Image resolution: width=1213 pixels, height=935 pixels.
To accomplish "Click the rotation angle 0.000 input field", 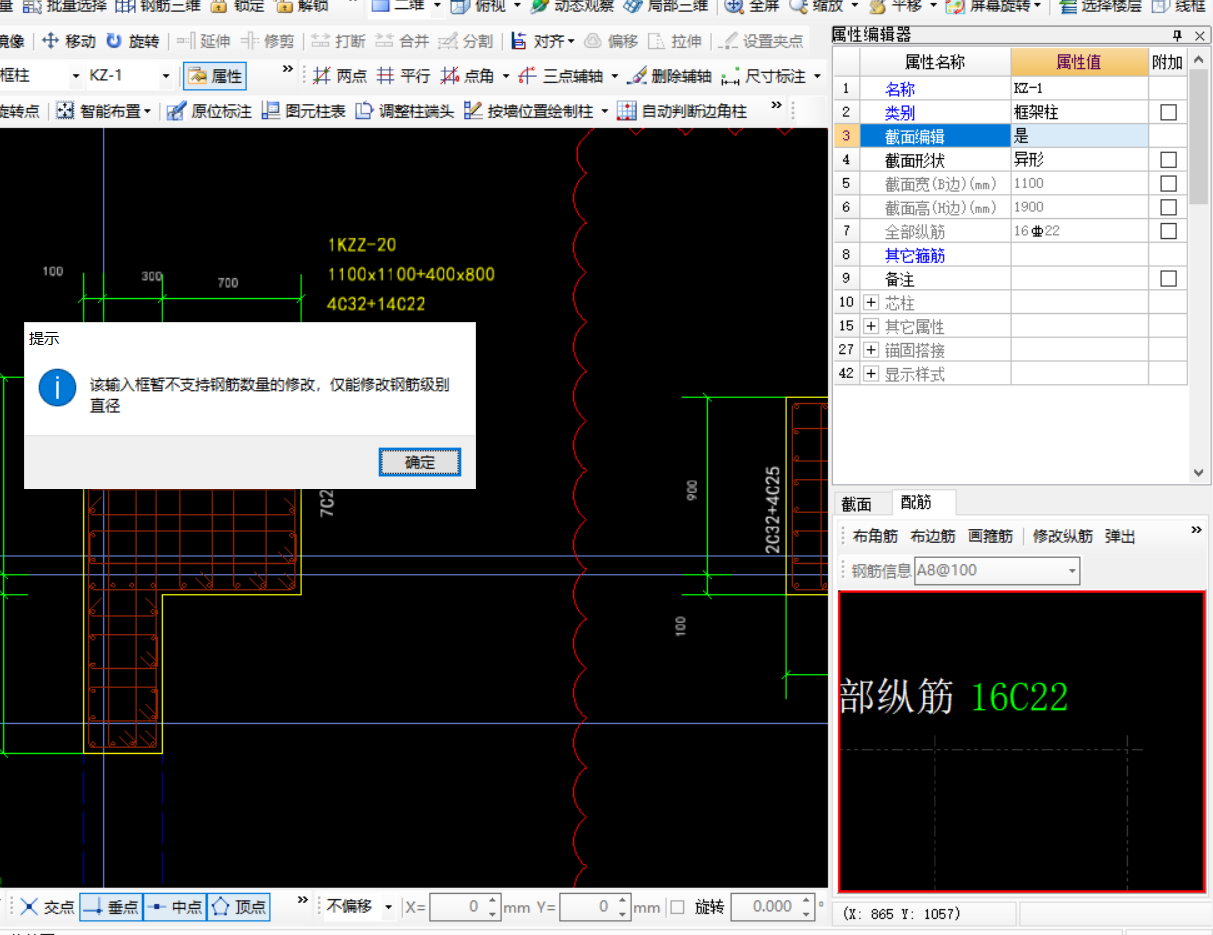I will tap(772, 907).
